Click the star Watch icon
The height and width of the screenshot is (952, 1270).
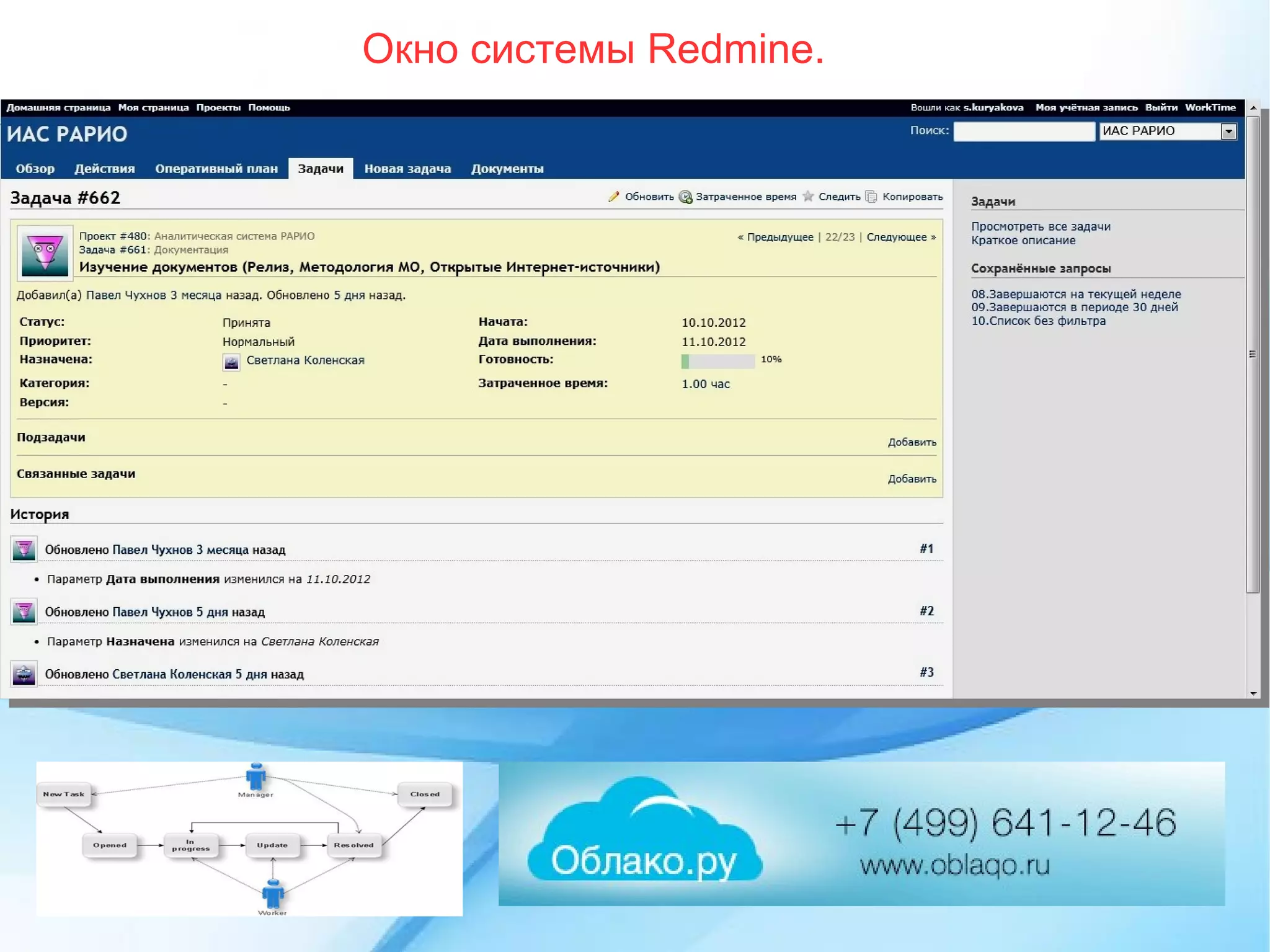(808, 197)
